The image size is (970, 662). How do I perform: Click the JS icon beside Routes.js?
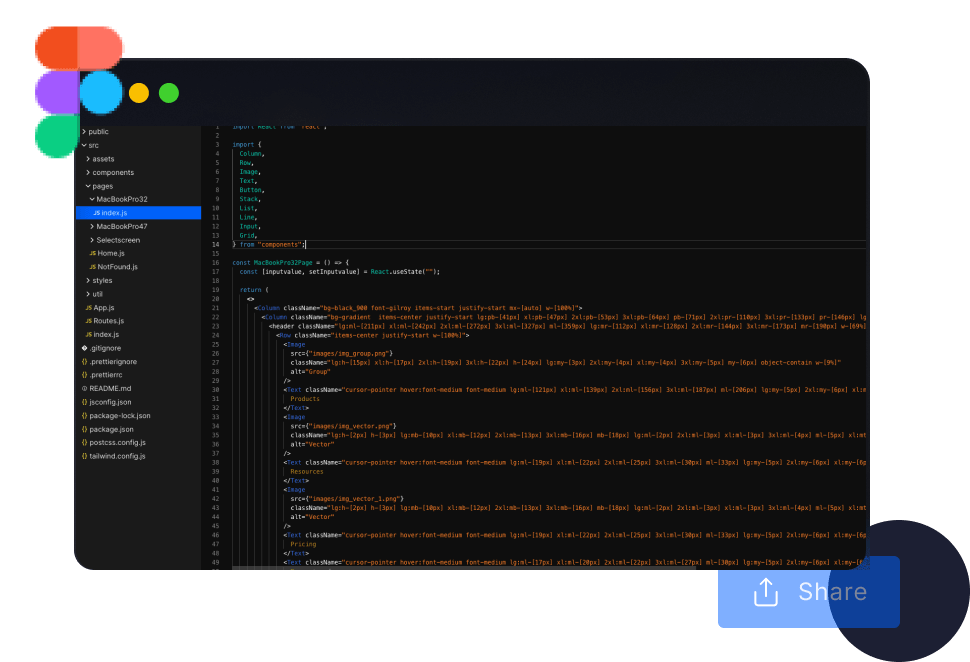coord(88,321)
